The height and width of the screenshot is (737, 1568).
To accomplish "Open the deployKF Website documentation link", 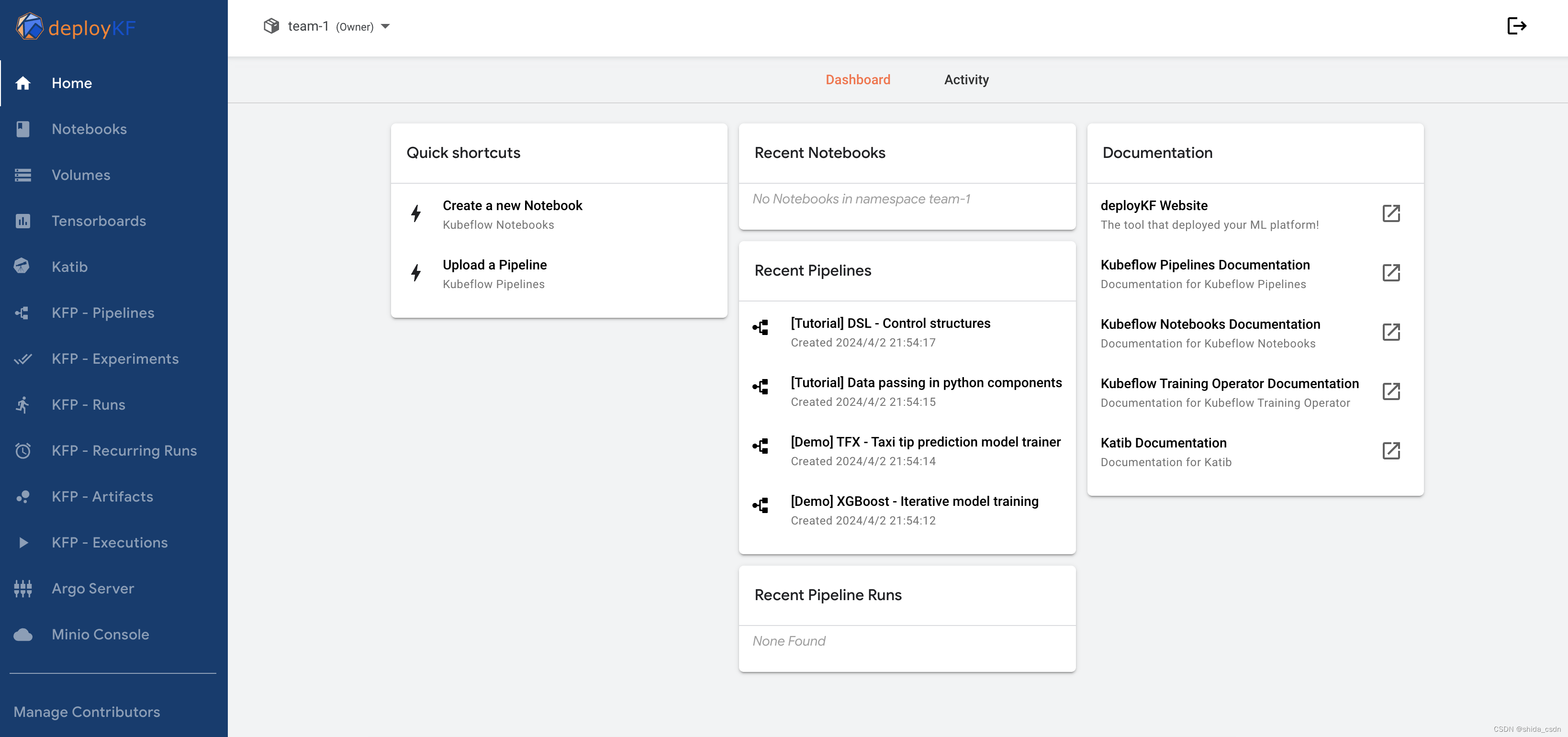I will (x=1255, y=214).
